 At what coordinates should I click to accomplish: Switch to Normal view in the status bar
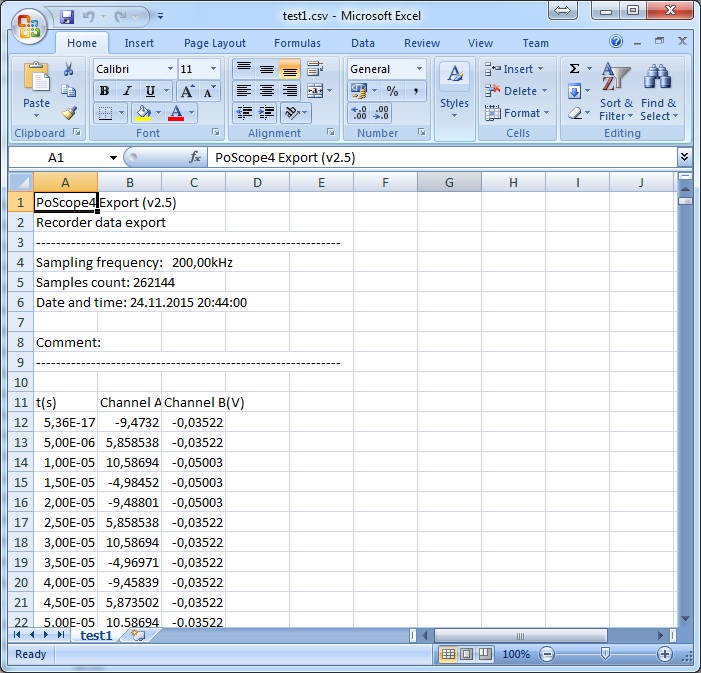(448, 655)
